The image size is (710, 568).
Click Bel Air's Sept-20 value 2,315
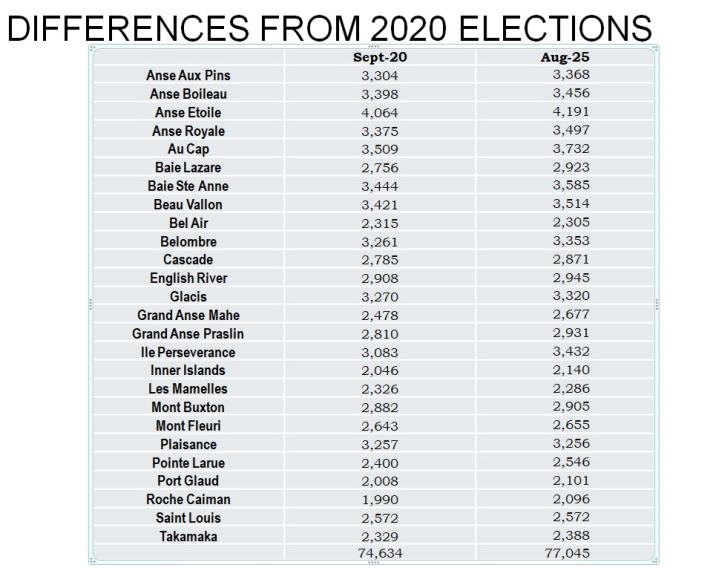pyautogui.click(x=381, y=223)
